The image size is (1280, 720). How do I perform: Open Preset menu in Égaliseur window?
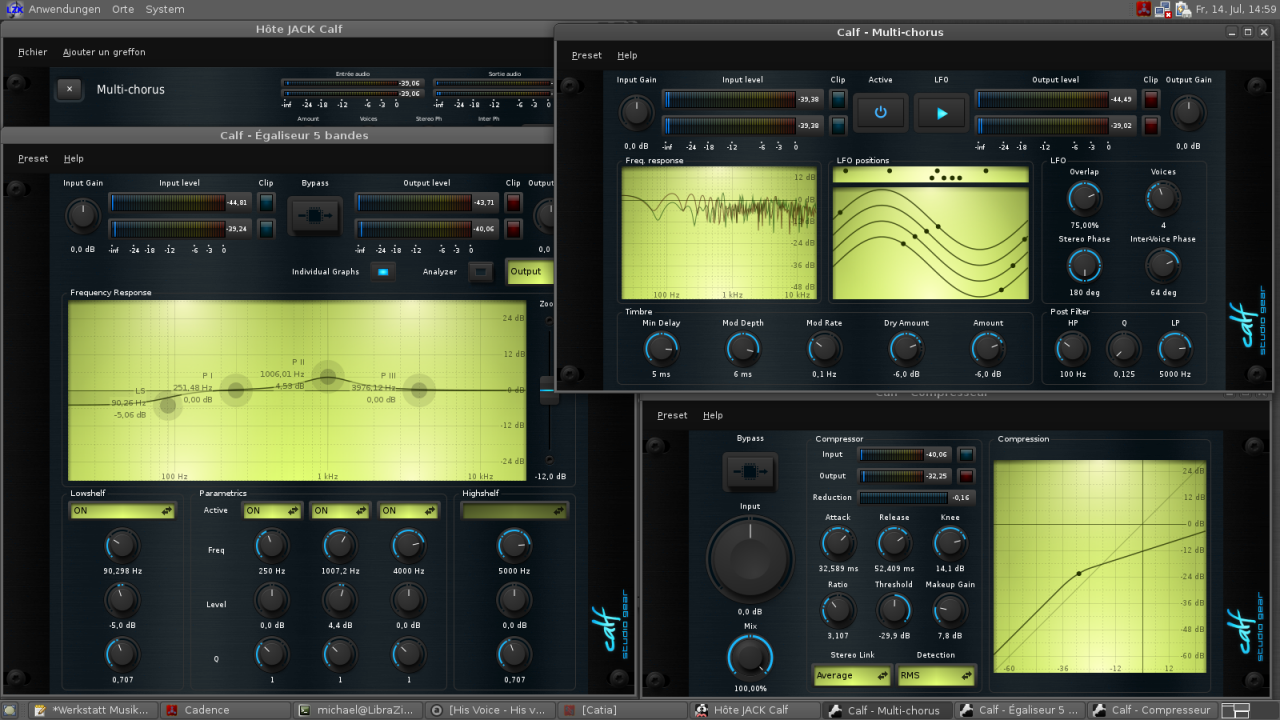[x=33, y=158]
